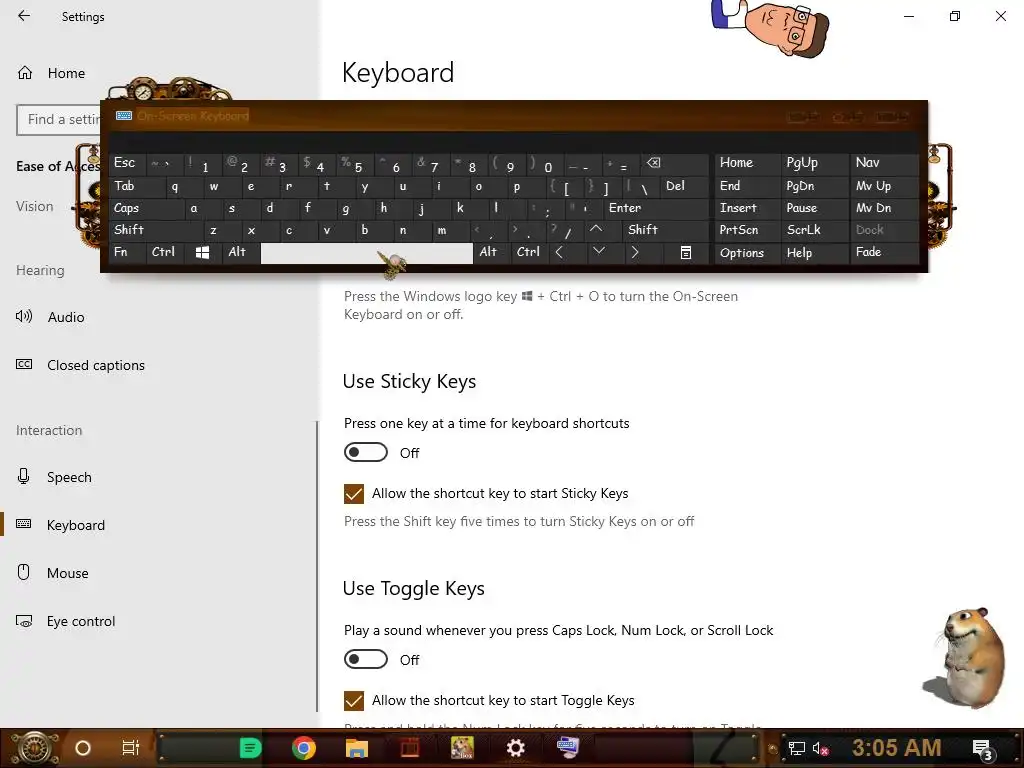Toggle the left Ctrl key on On-Screen Keyboard
The height and width of the screenshot is (768, 1024).
165,252
